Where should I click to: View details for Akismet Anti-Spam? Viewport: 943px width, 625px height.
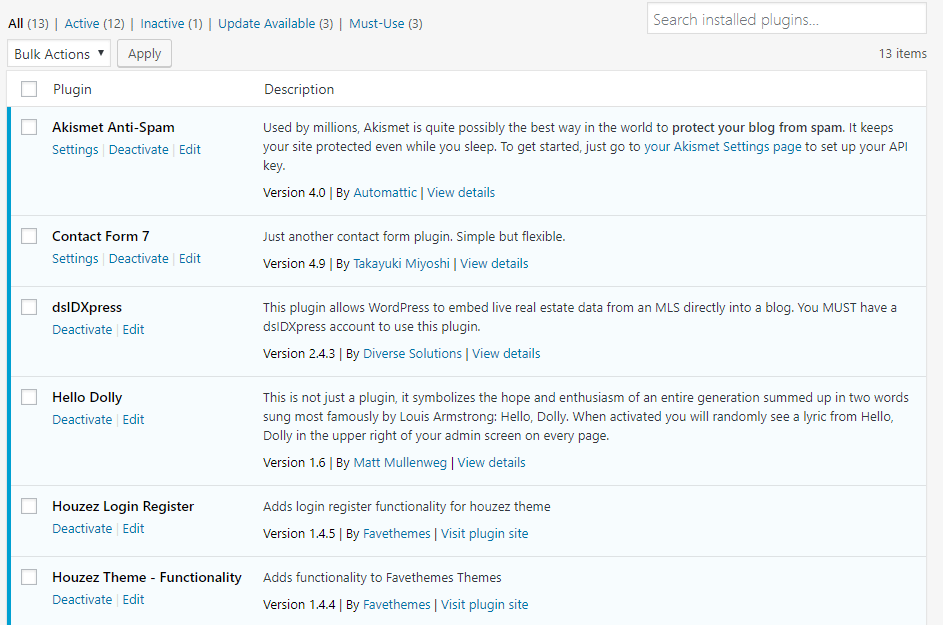tap(461, 192)
